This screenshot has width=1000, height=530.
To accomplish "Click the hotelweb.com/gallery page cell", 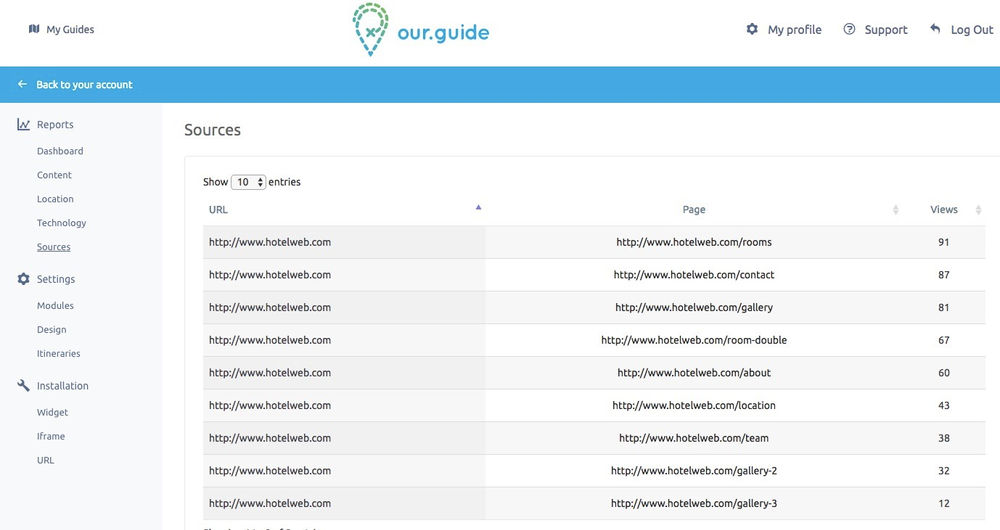I will pyautogui.click(x=694, y=307).
